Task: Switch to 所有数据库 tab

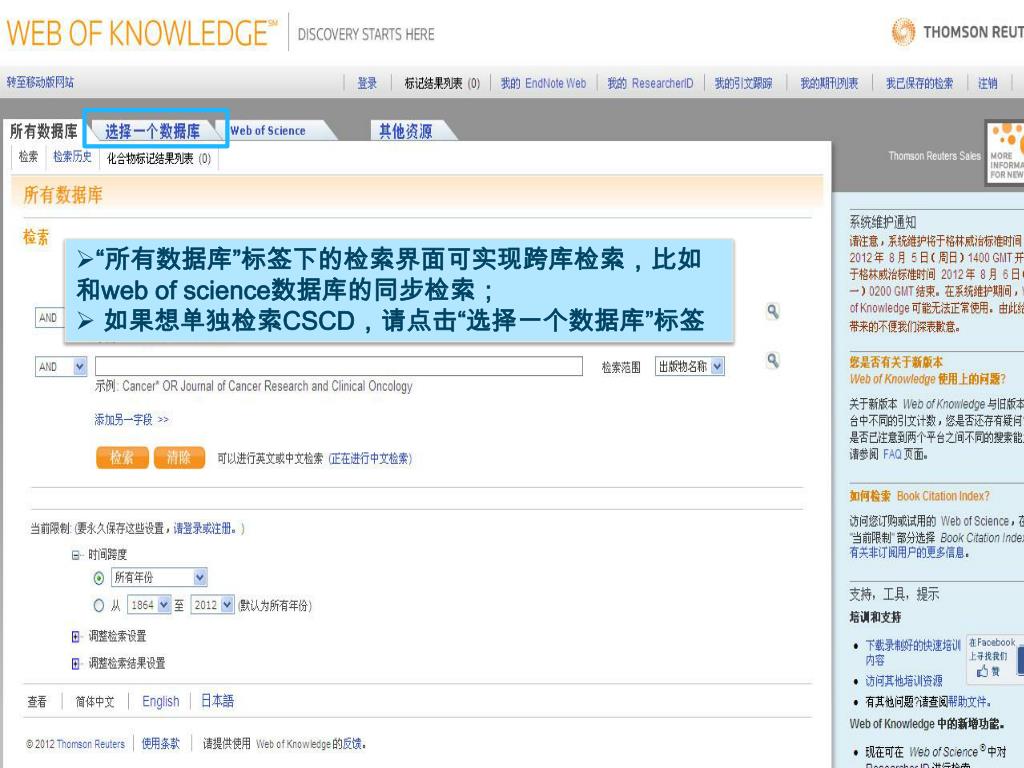Action: click(x=43, y=131)
